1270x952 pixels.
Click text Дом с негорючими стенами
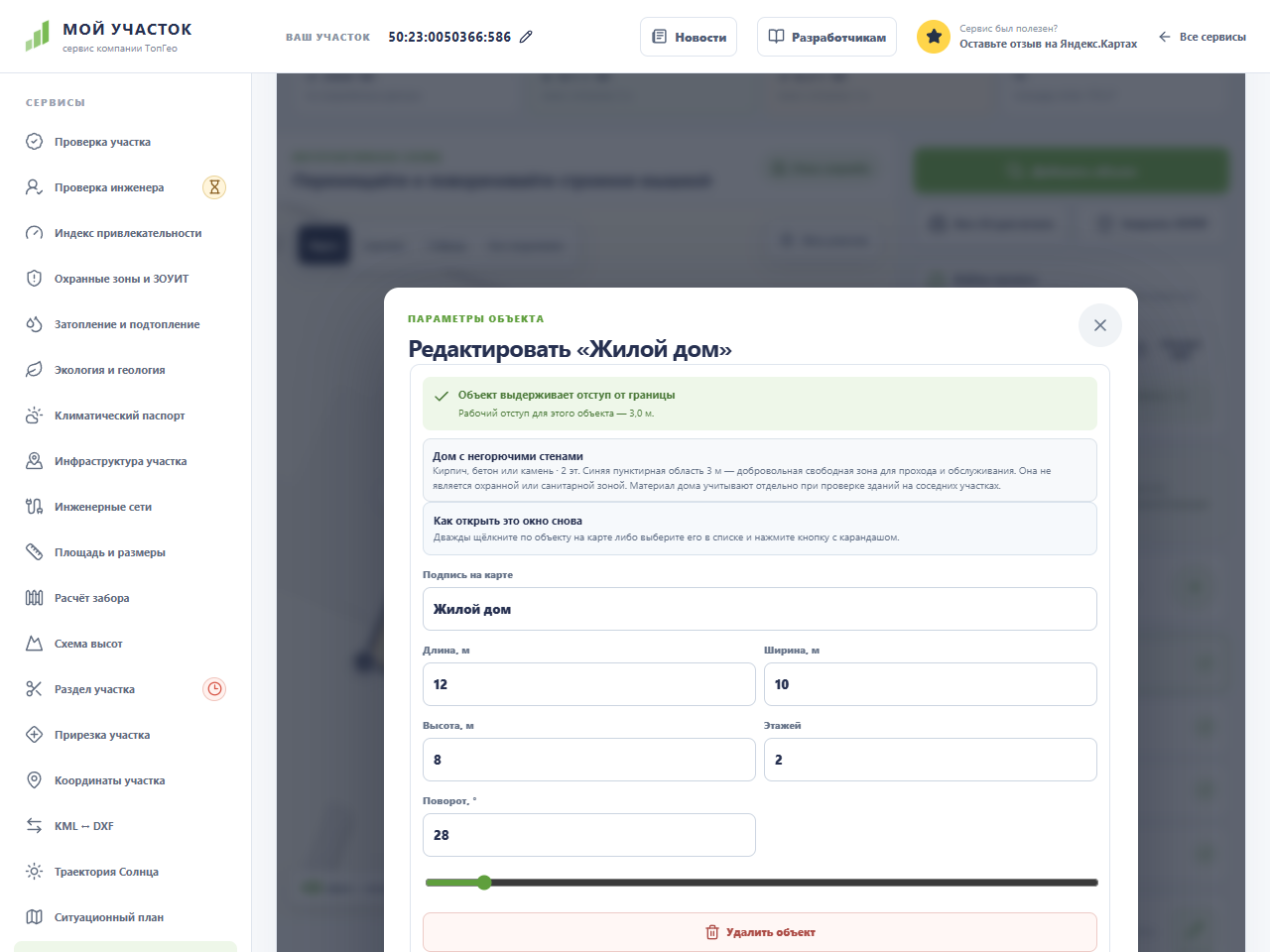coord(508,456)
